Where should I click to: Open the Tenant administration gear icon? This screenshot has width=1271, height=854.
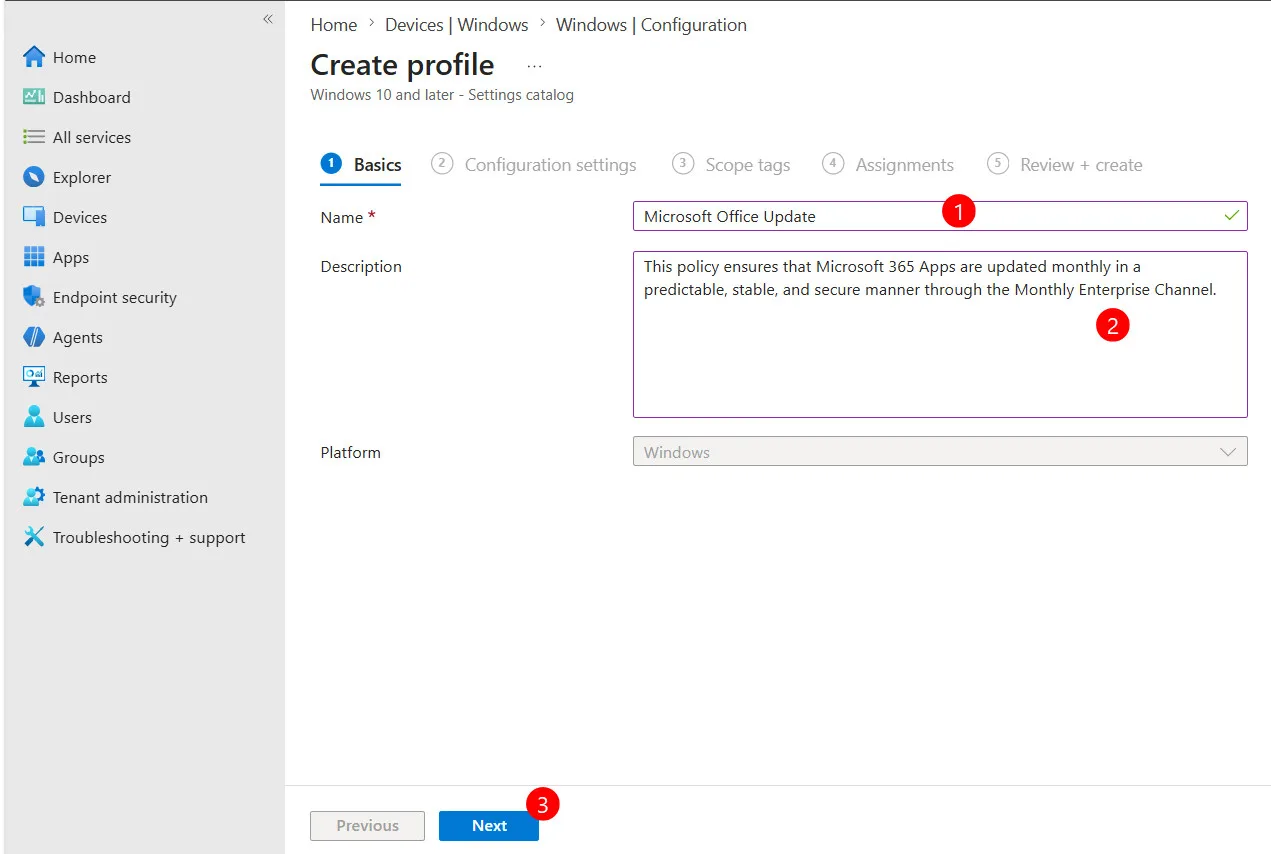tap(34, 497)
